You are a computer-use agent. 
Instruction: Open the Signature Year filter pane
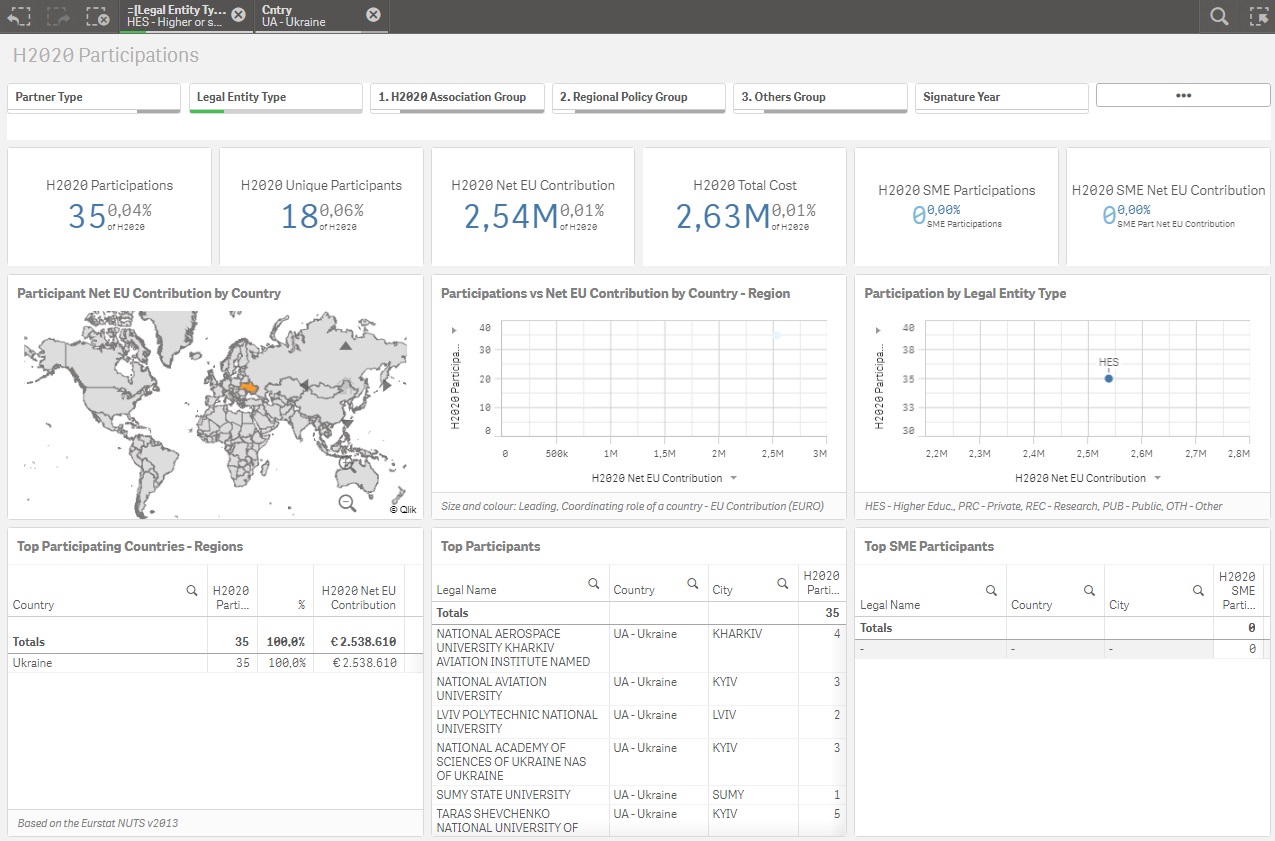point(1002,97)
